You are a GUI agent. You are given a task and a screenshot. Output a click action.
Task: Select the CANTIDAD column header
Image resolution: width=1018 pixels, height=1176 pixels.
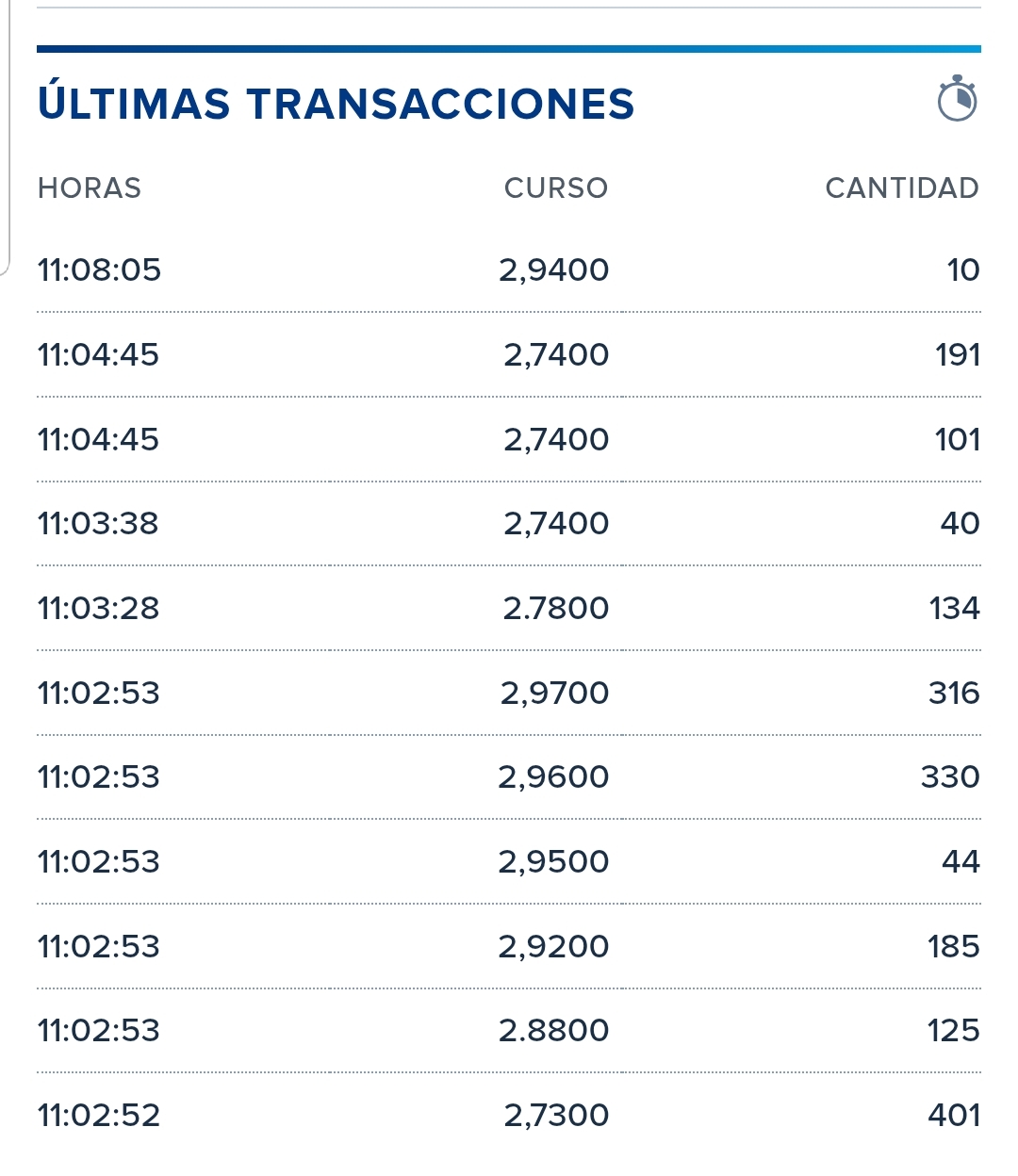pyautogui.click(x=902, y=188)
